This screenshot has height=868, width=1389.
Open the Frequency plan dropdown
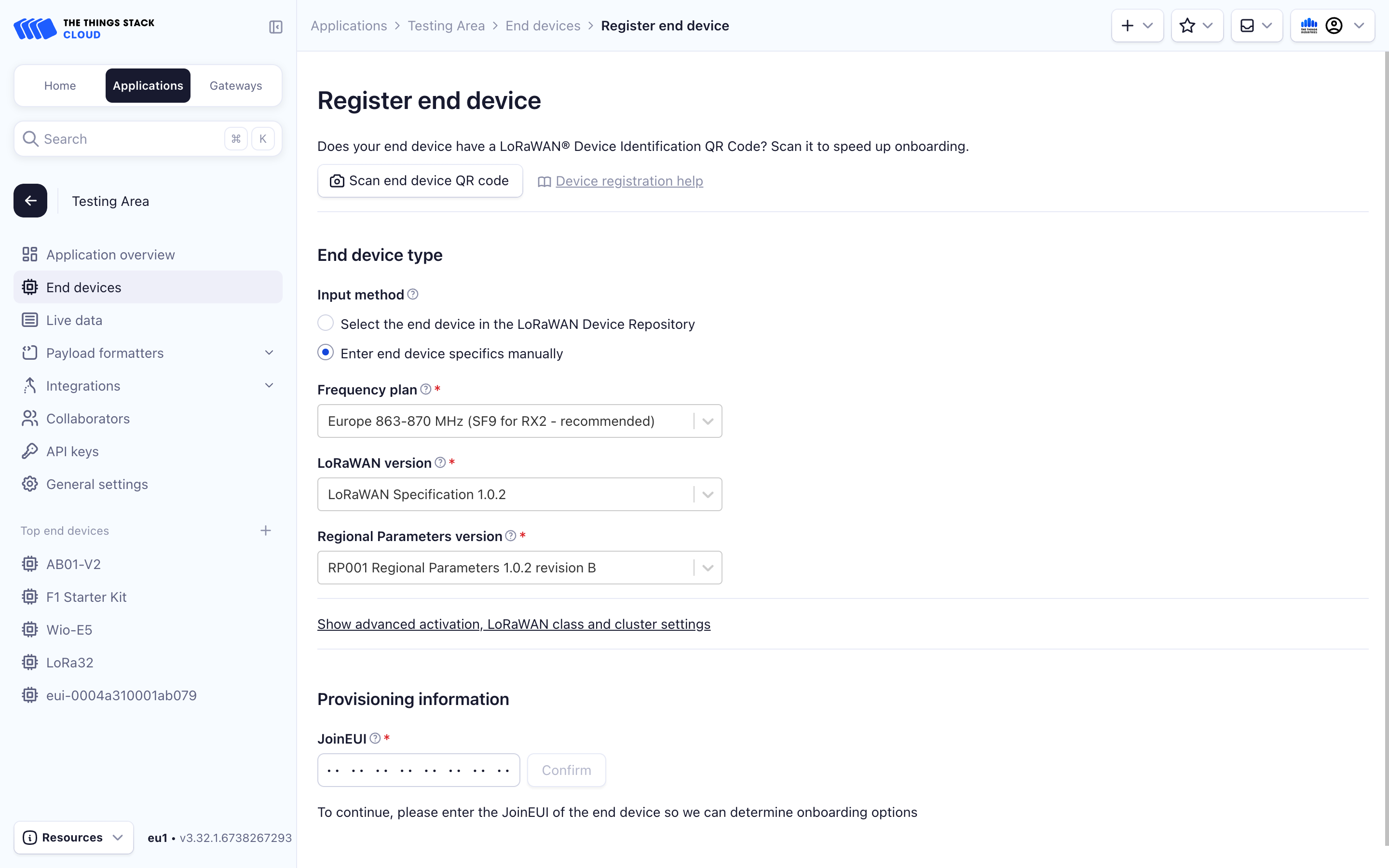click(707, 421)
